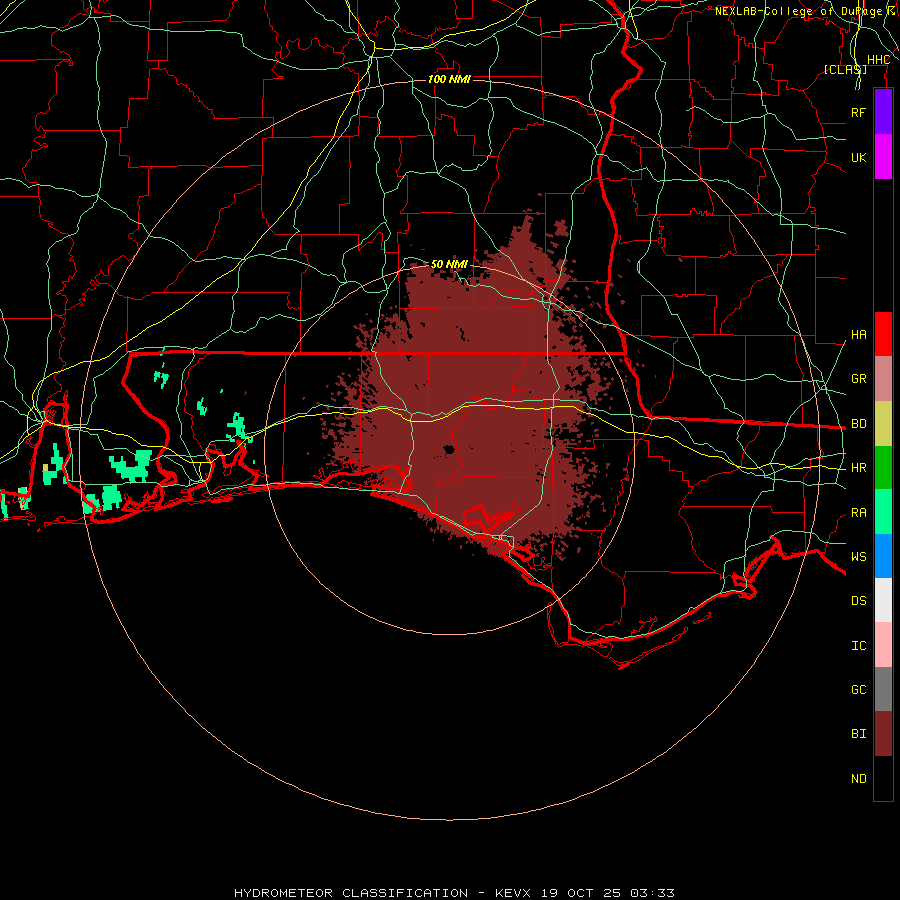Click the [CLAS] units label
900x900 pixels.
pos(845,70)
